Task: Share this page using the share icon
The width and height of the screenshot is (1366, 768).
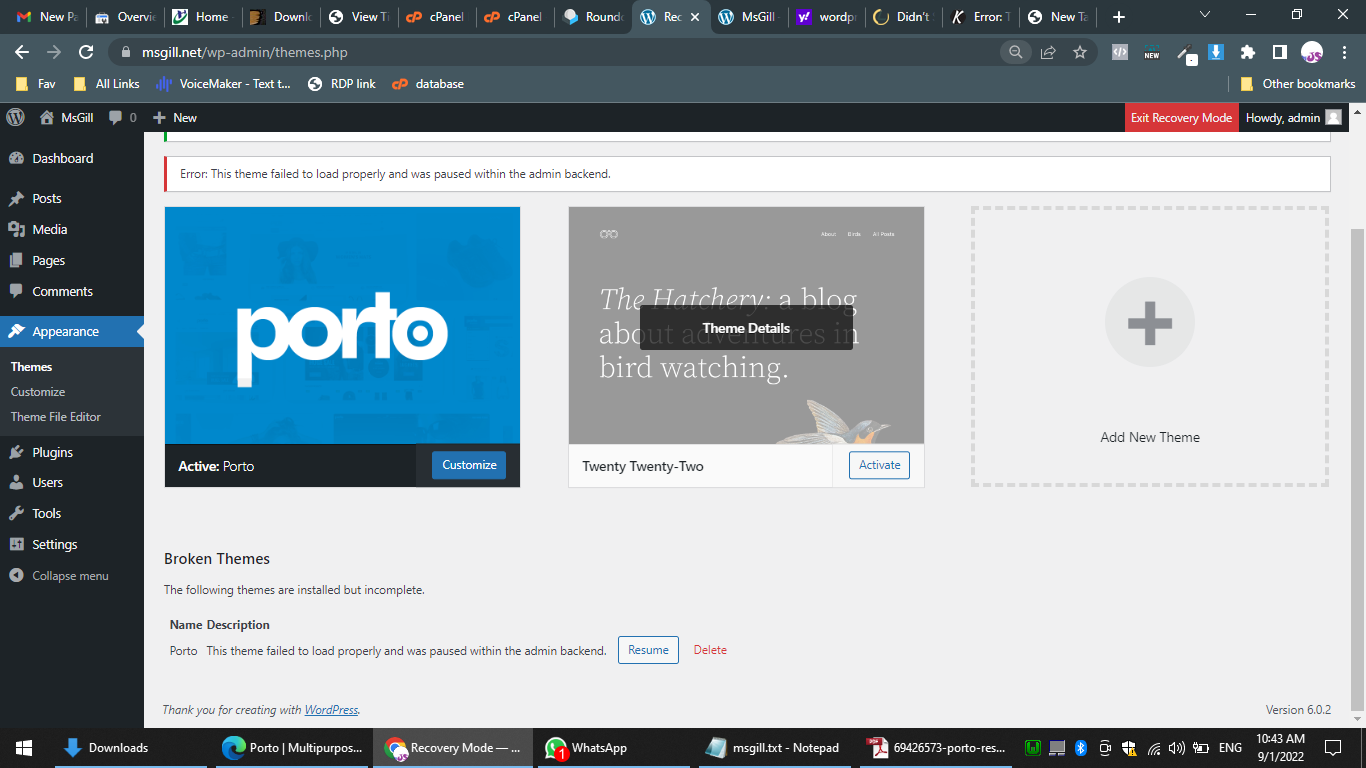Action: click(1048, 52)
